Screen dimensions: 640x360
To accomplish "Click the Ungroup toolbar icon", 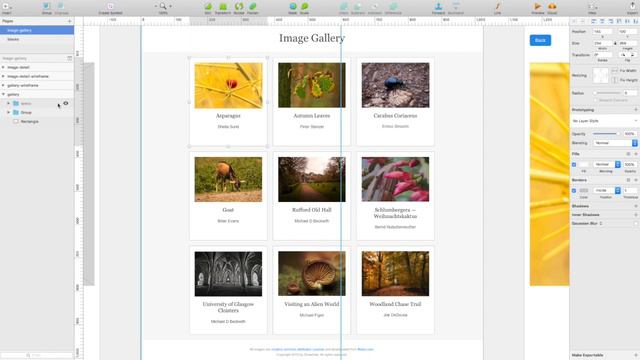I will (61, 7).
